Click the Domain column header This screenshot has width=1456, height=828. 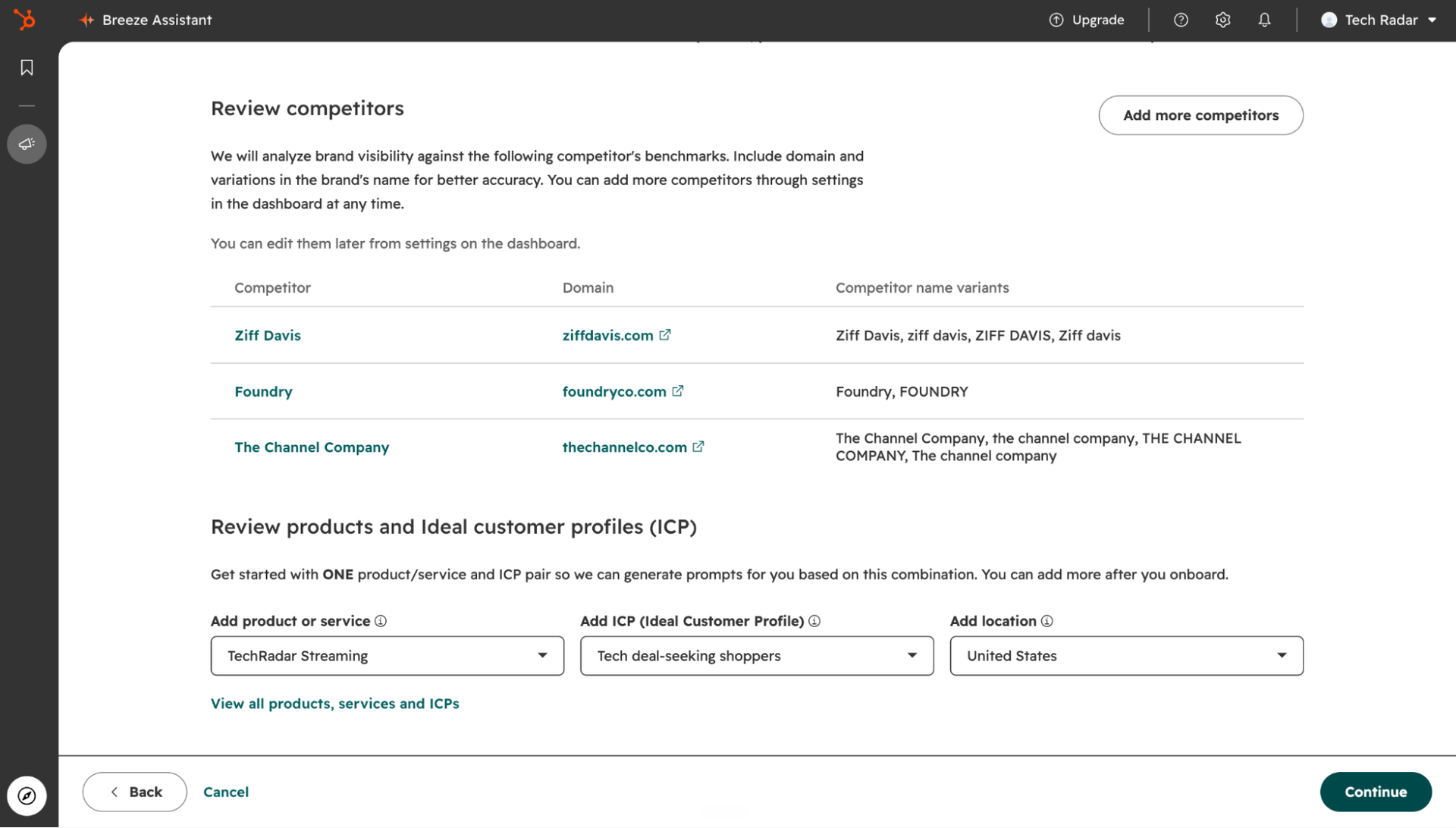click(588, 287)
